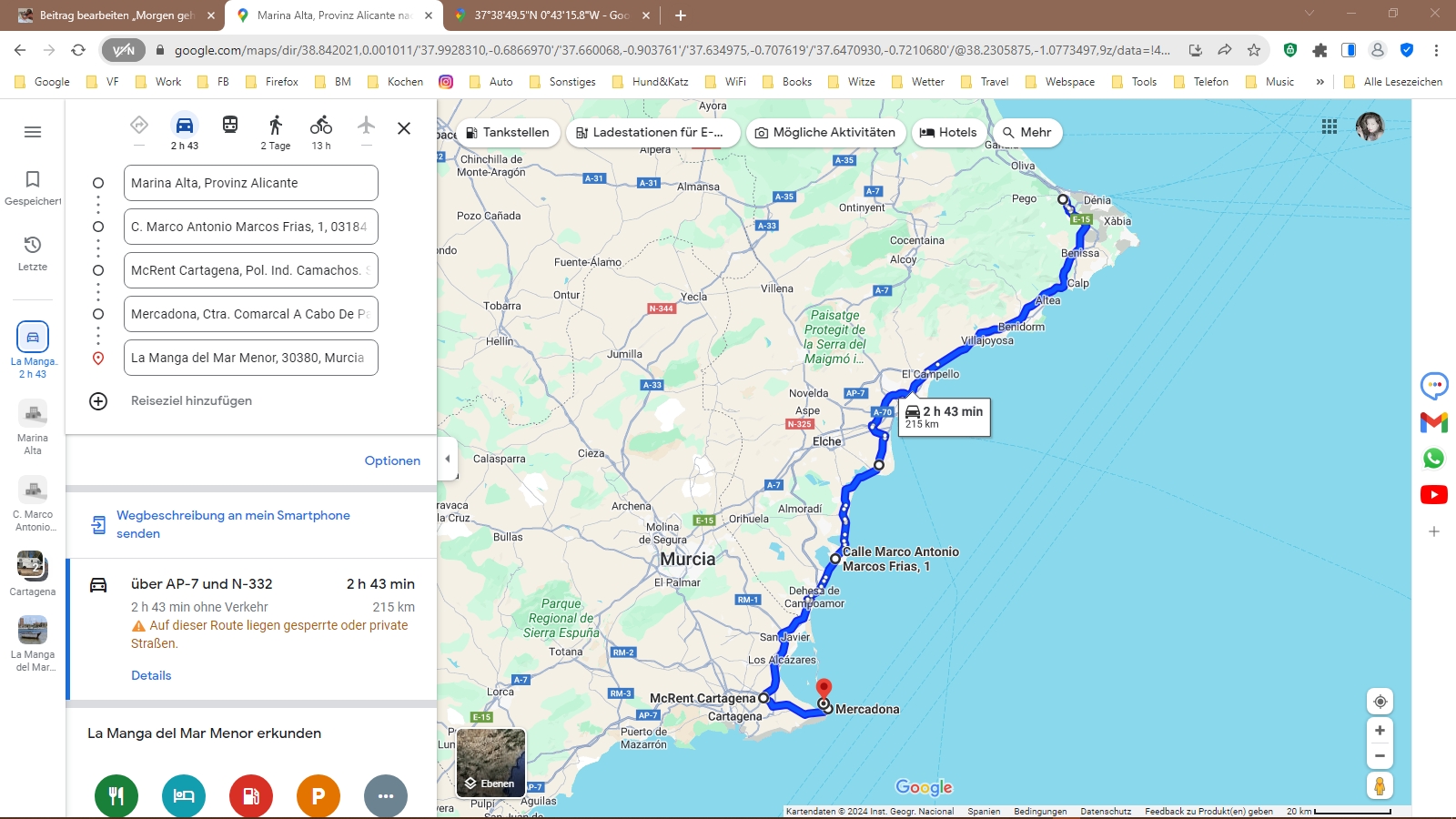Explore restaurants near La Manga
Viewport: 1456px width, 819px height.
116,796
